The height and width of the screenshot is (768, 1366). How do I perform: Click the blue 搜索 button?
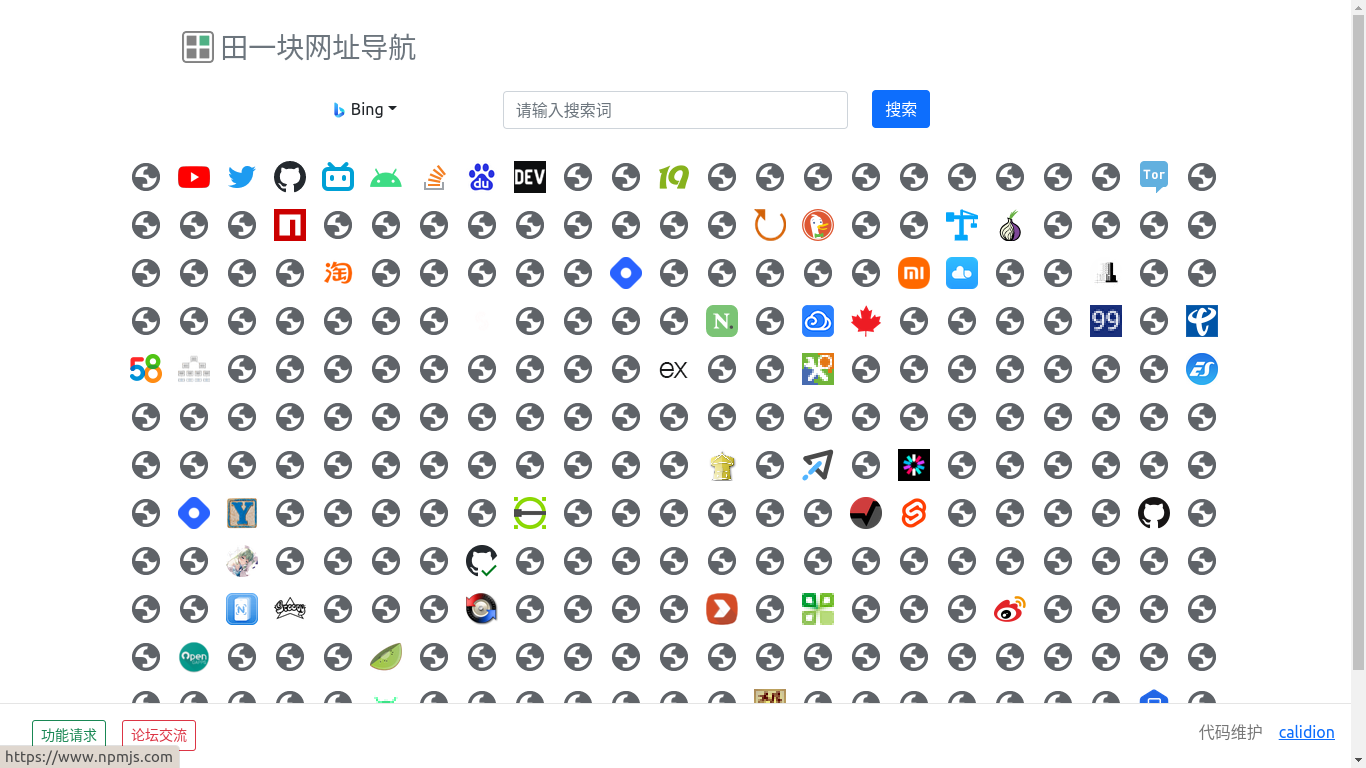tap(901, 109)
